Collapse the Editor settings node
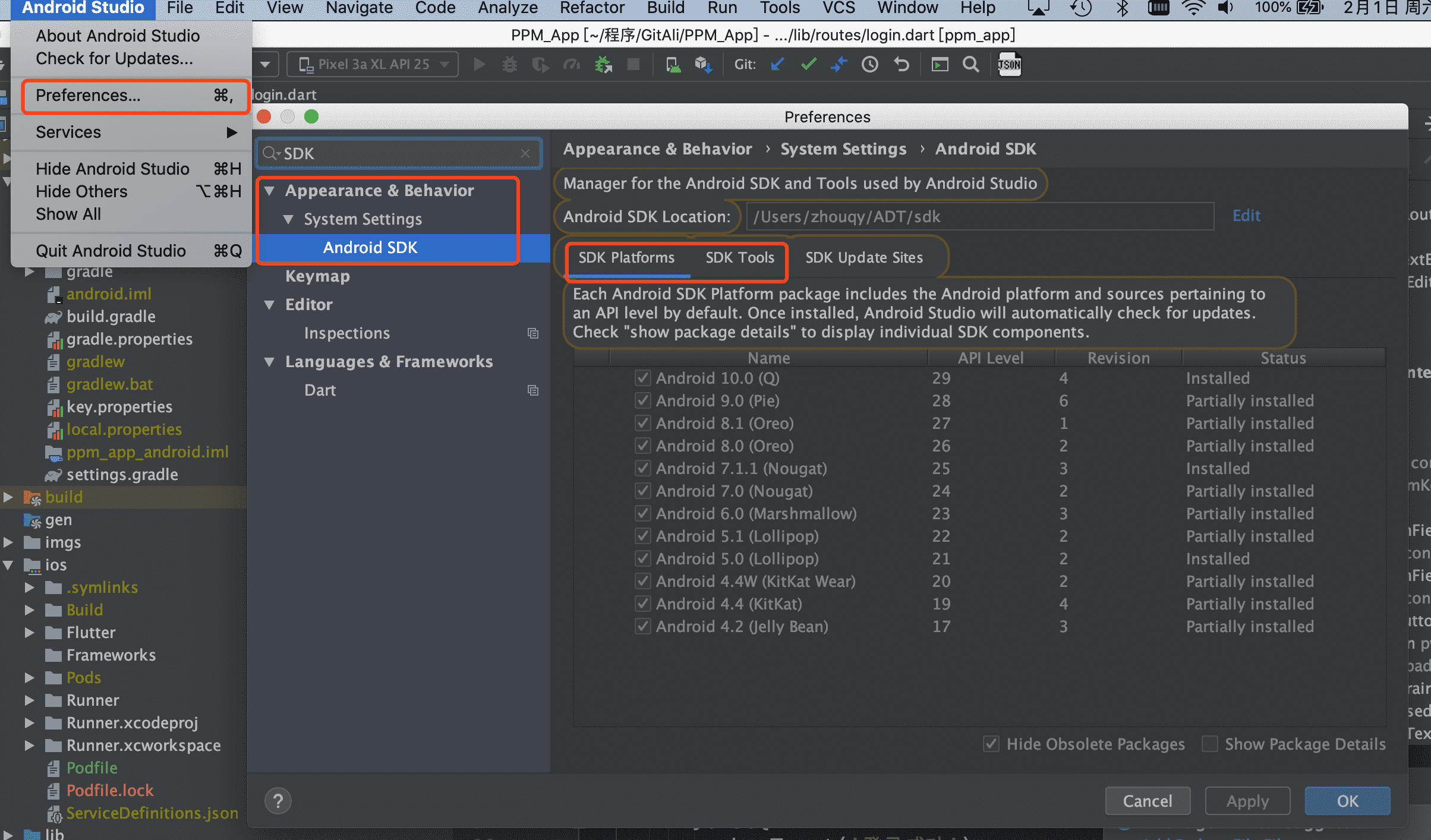The image size is (1431, 840). tap(270, 305)
